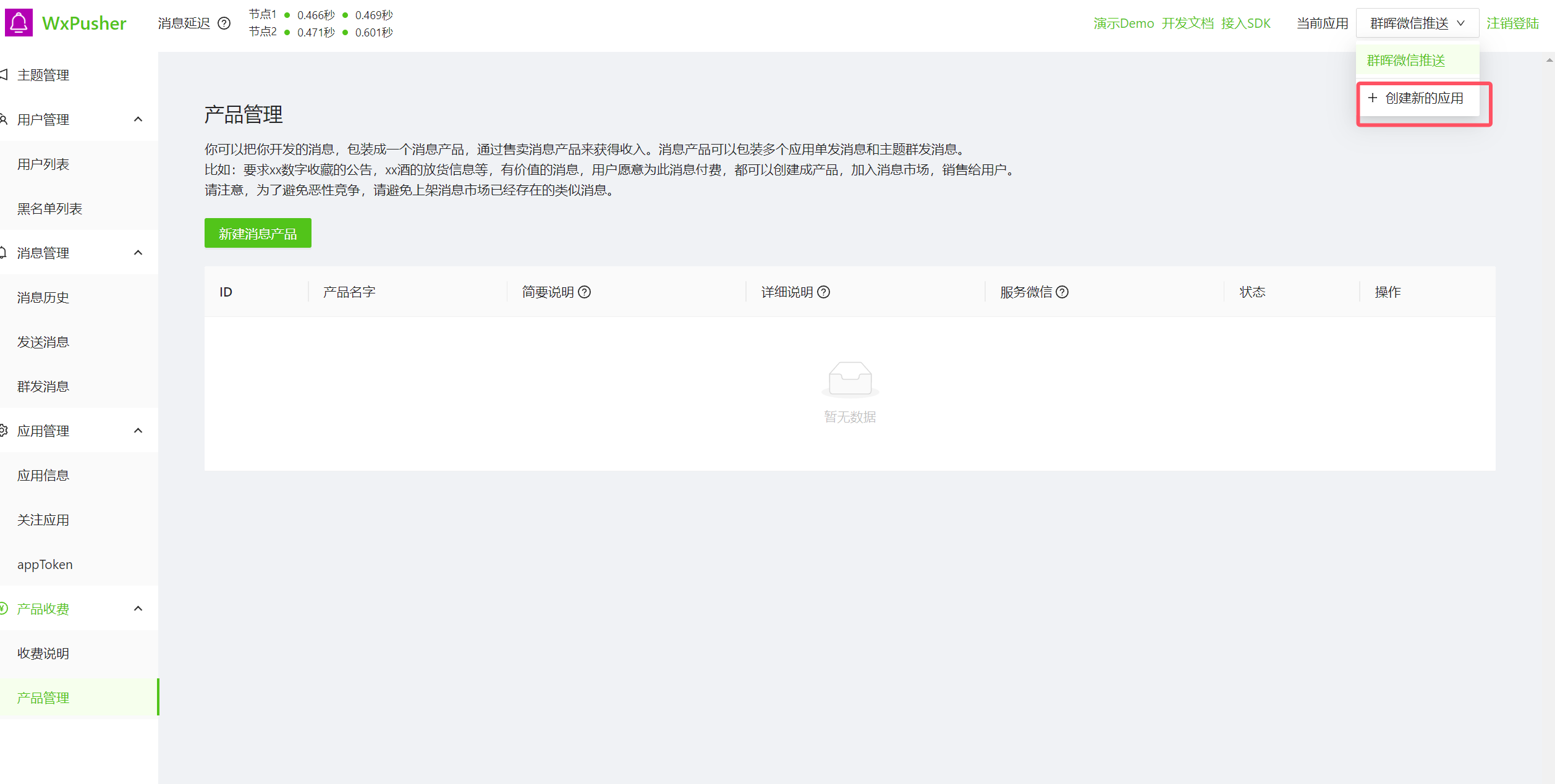
Task: Click the 节点2 latency 0.601秒 value
Action: [374, 32]
